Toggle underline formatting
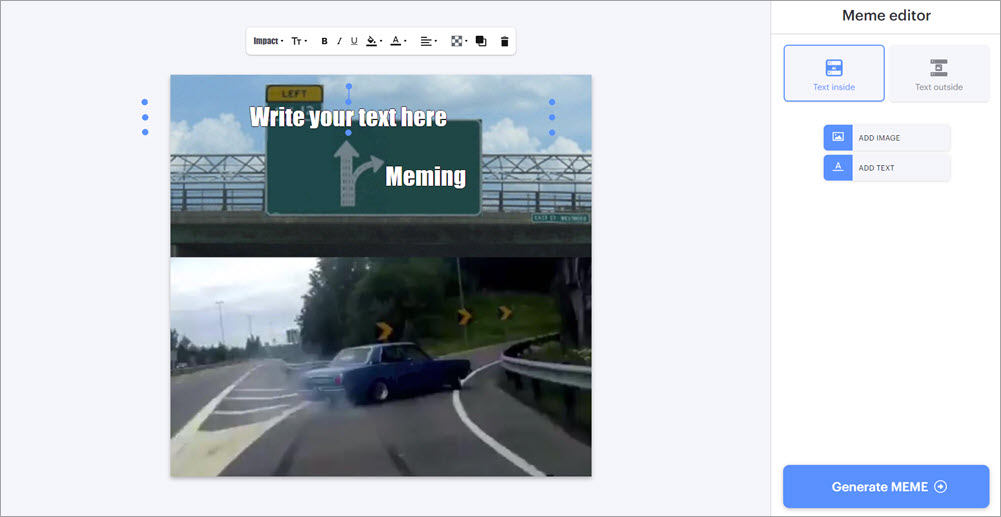Image resolution: width=1001 pixels, height=517 pixels. (354, 41)
